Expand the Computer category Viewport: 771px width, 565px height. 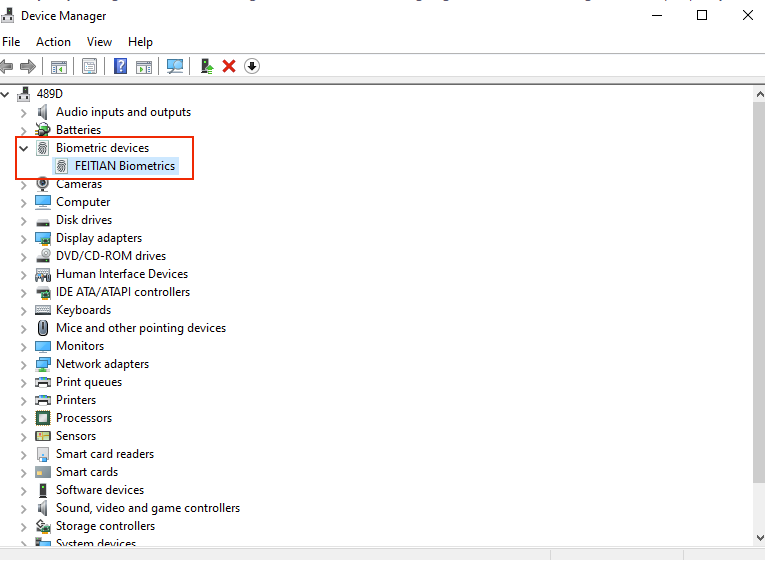point(24,203)
